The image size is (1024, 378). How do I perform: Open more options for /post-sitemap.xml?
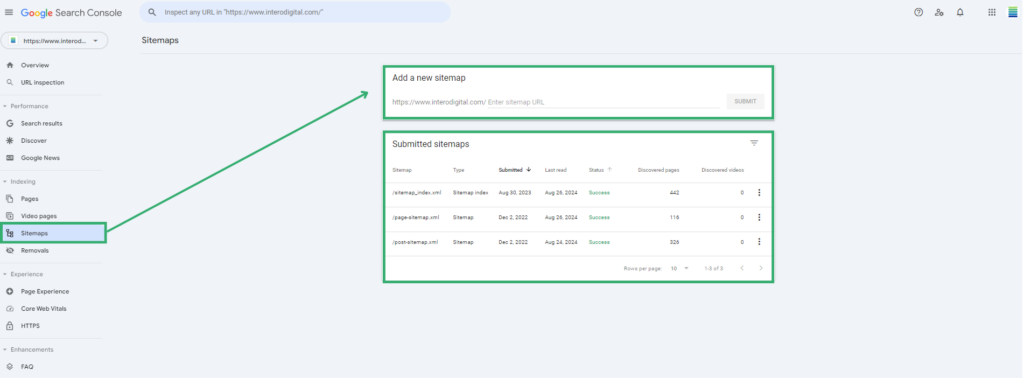(759, 242)
